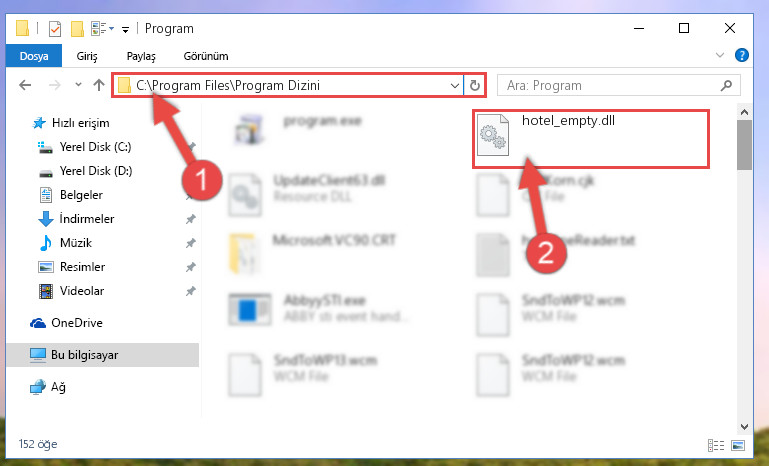Open the Görünüm ribbon tab
Screen dimensions: 769x466
point(206,56)
